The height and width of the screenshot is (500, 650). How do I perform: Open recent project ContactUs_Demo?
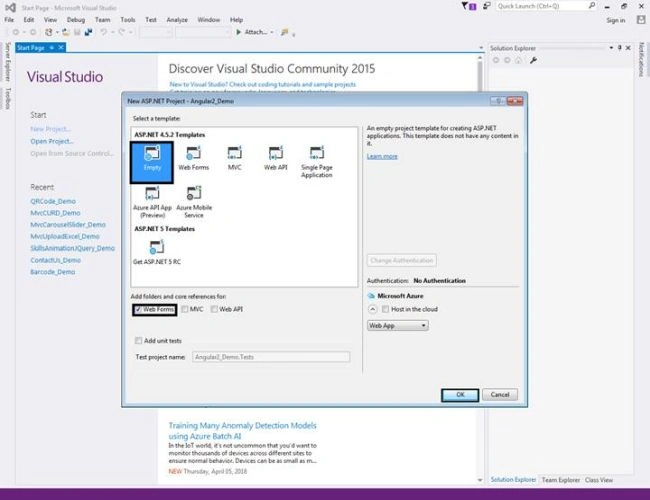56,260
